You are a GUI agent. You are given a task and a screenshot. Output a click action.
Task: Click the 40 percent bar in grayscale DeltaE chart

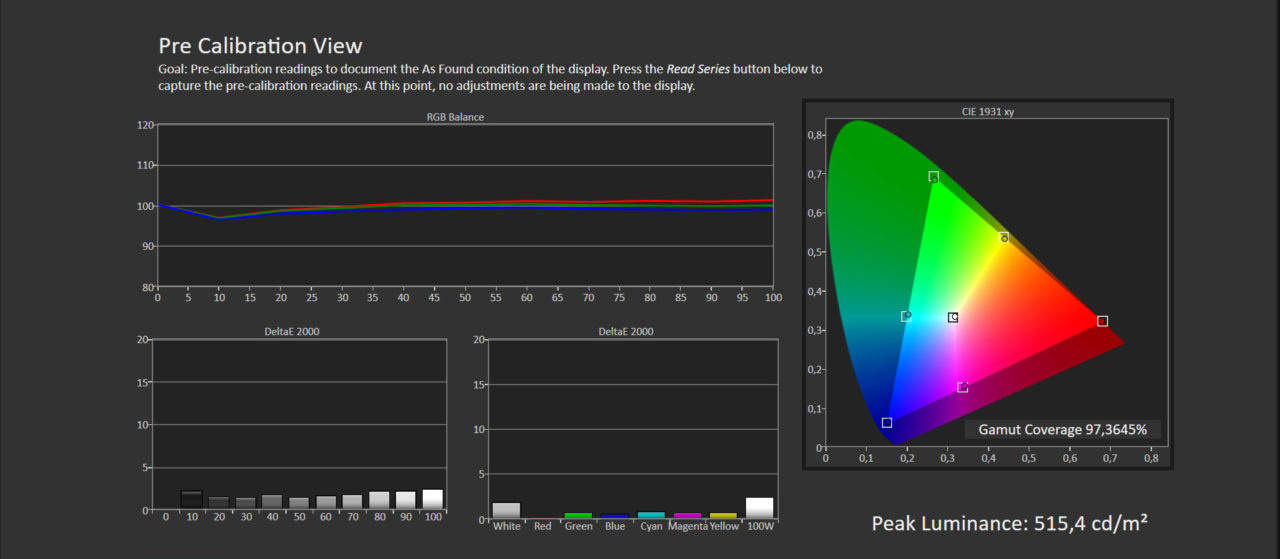pyautogui.click(x=272, y=502)
